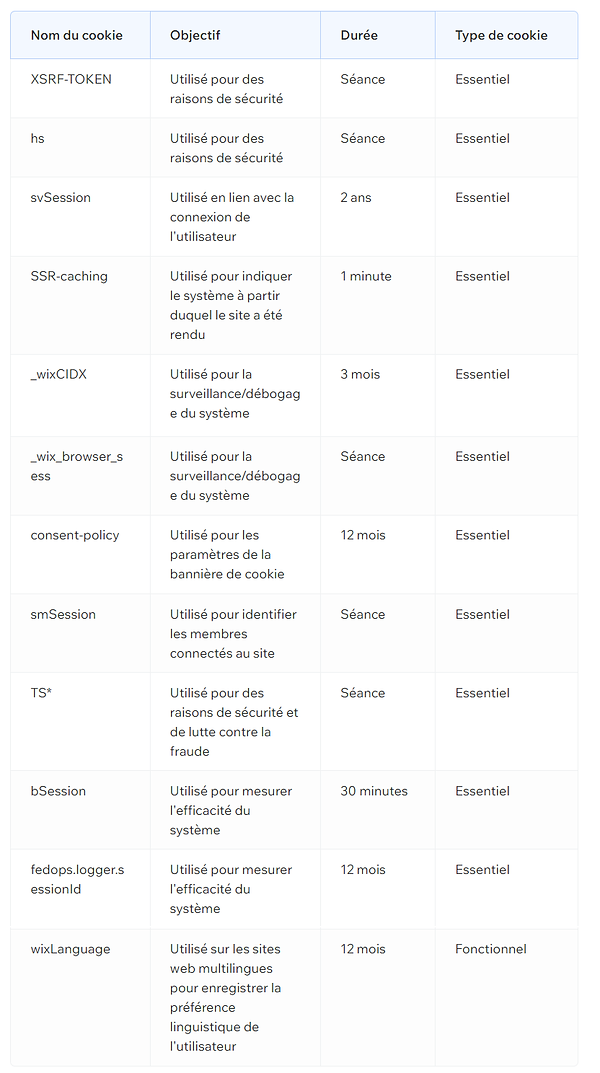600x1073 pixels.
Task: Click the wixLanguage cookie name
Action: [70, 949]
